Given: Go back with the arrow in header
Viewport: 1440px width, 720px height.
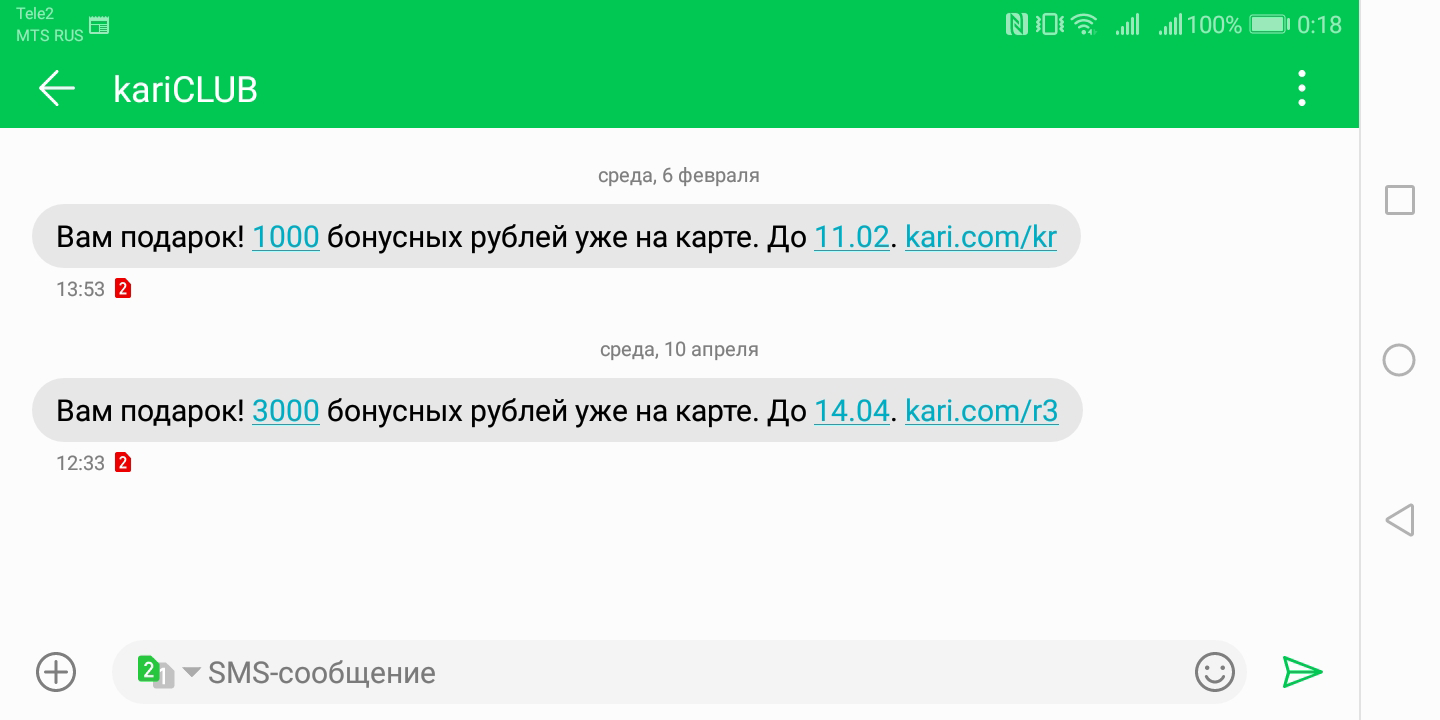Looking at the screenshot, I should [x=57, y=89].
